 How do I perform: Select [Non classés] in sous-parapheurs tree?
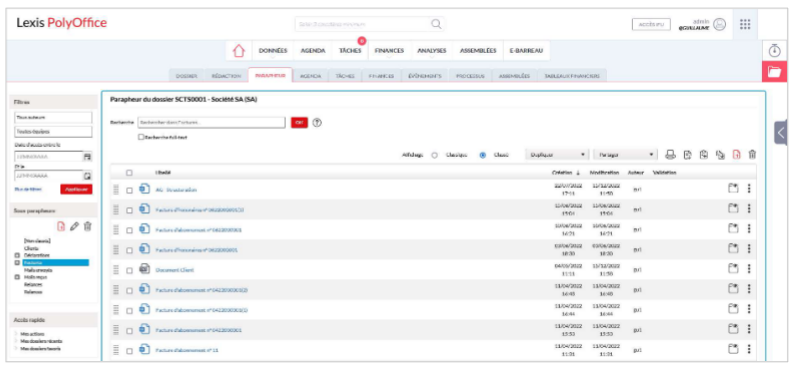click(x=37, y=241)
